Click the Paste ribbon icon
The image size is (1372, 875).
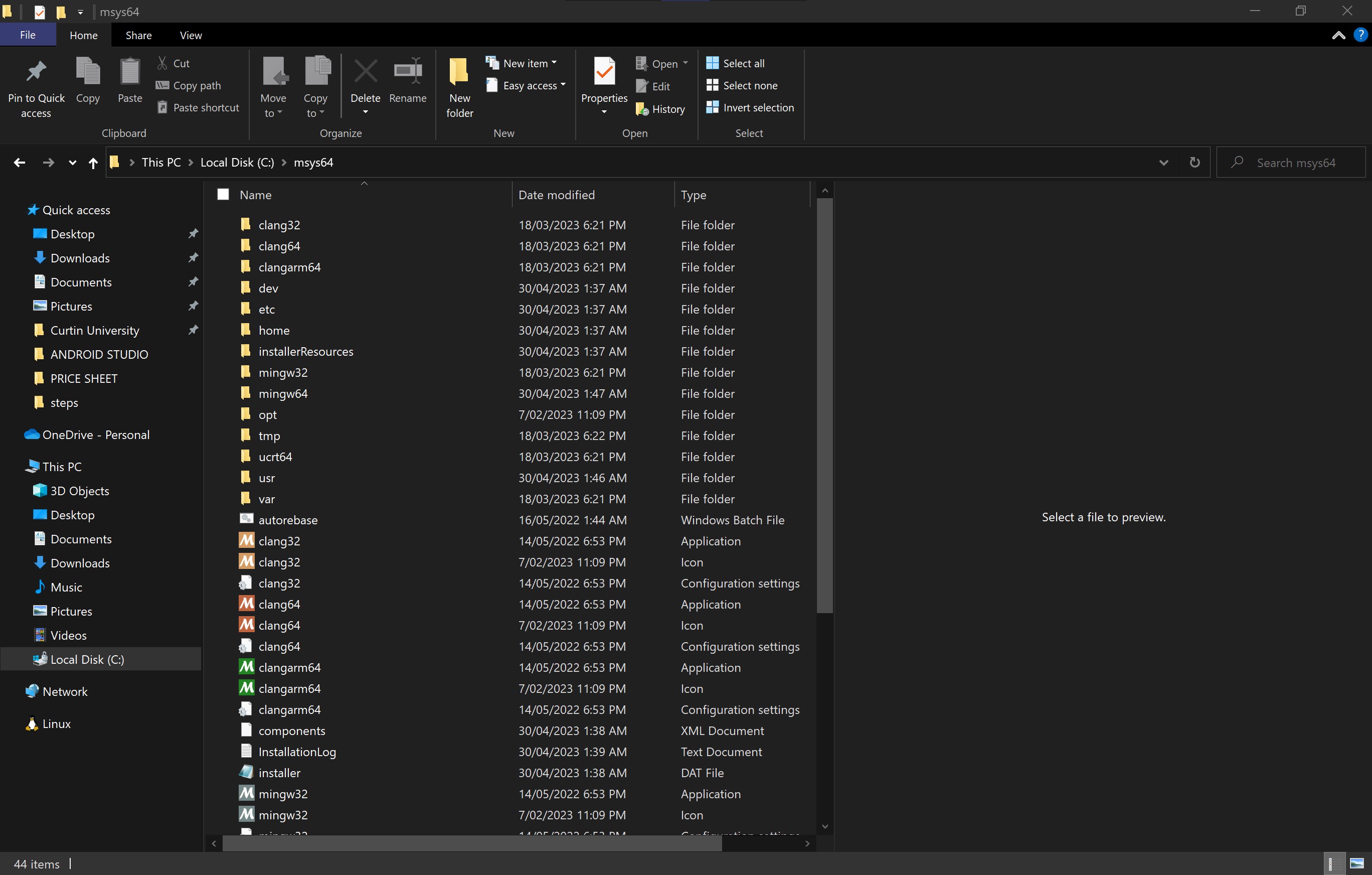[x=130, y=71]
